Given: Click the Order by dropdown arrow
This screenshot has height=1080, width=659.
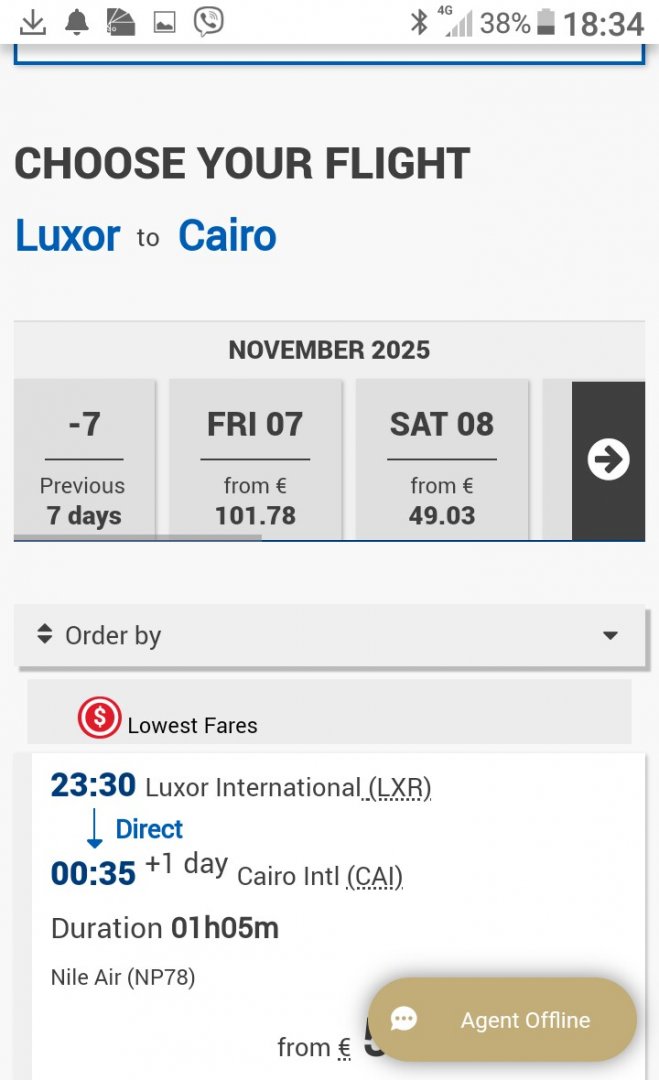Looking at the screenshot, I should (610, 636).
